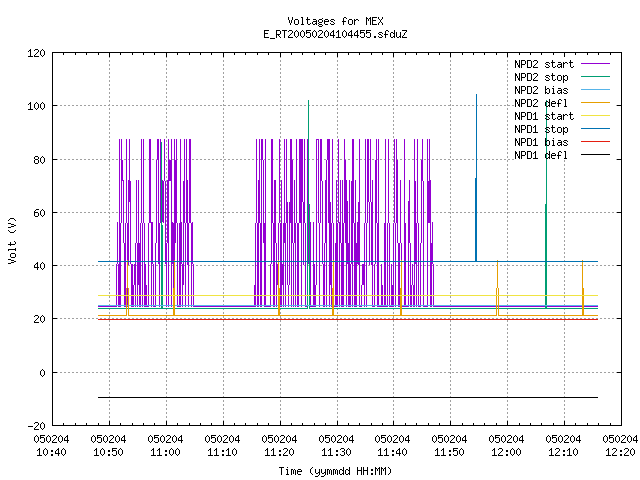This screenshot has width=640, height=480.
Task: Click the x-axis tick label 12:20
Action: tap(620, 452)
